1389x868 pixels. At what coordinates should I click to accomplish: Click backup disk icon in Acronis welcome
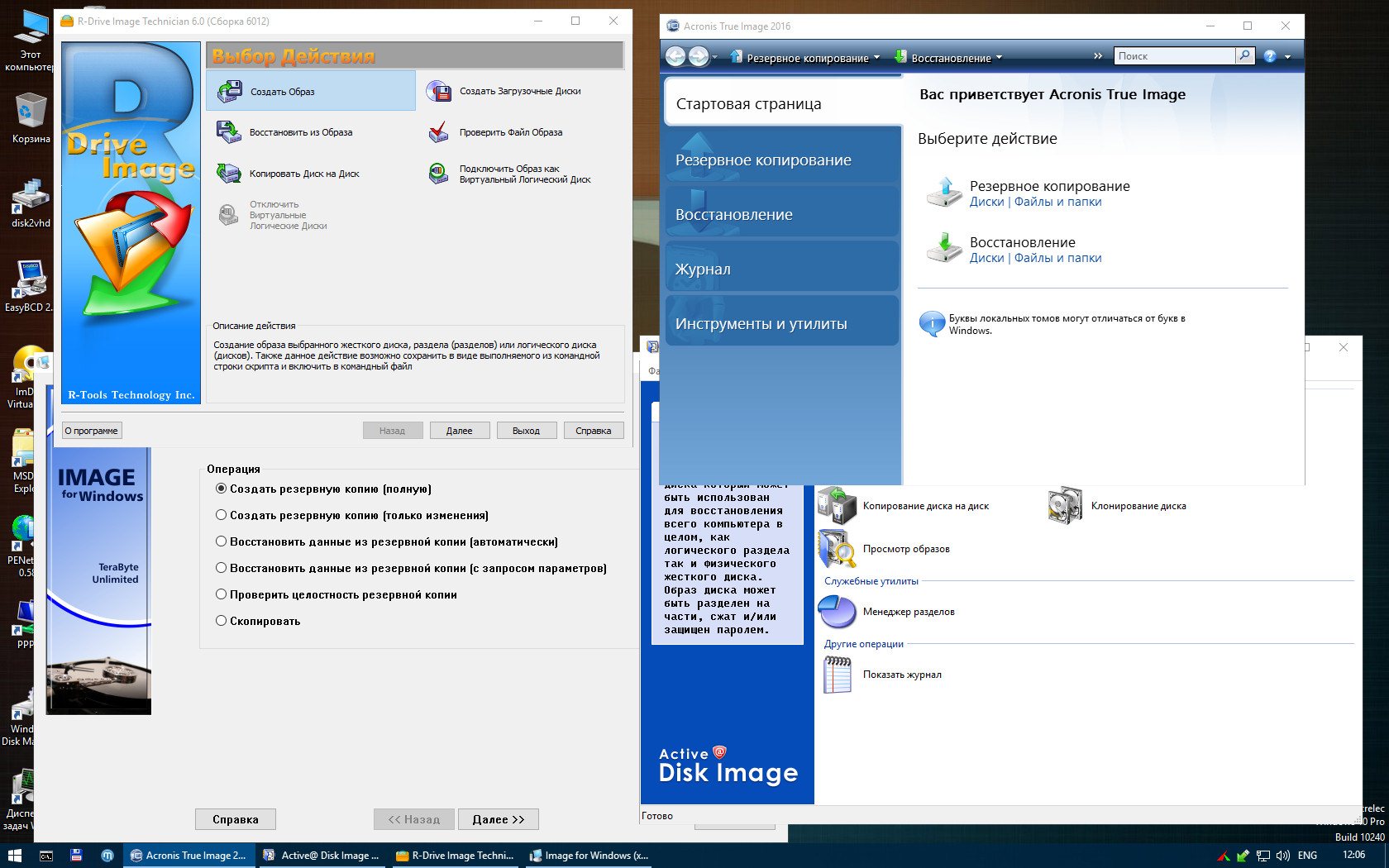[x=943, y=192]
